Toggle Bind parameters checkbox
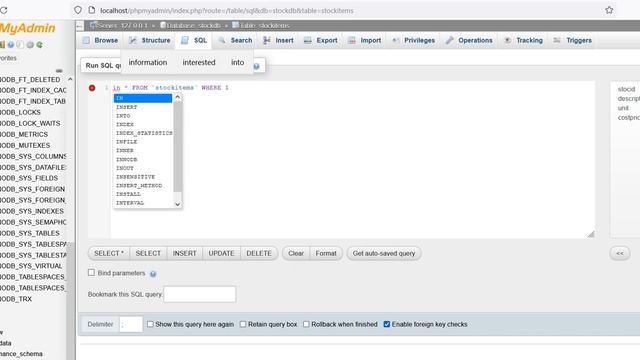Viewport: 640px width, 360px height. point(91,273)
